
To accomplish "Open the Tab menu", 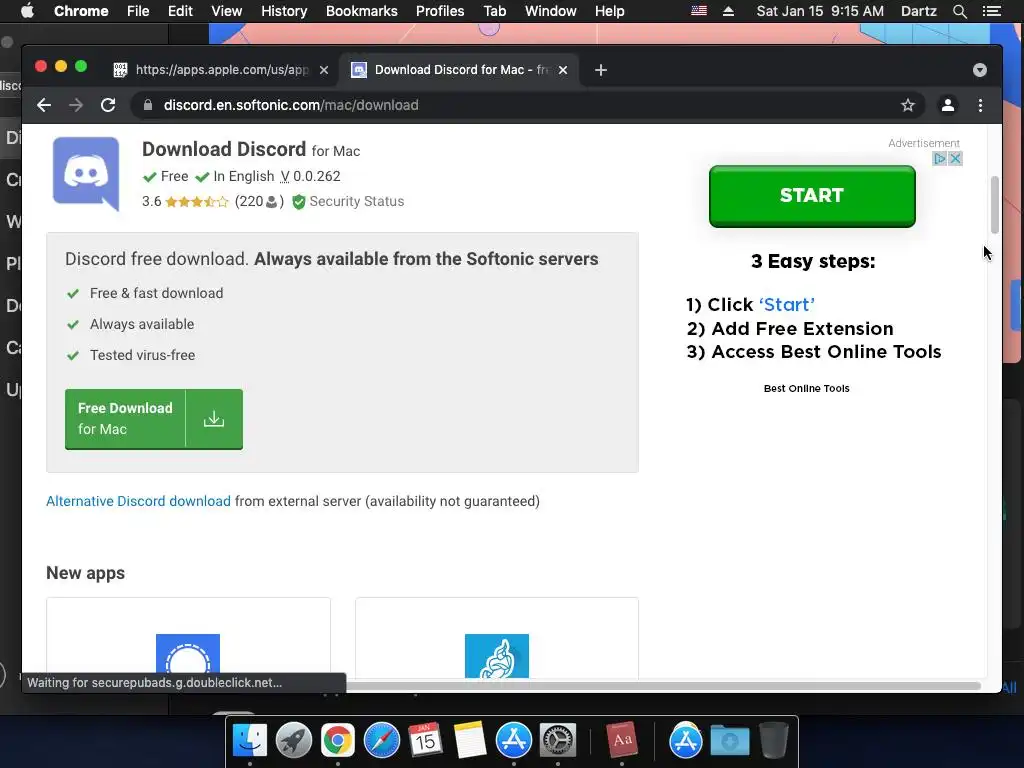I will pos(494,11).
